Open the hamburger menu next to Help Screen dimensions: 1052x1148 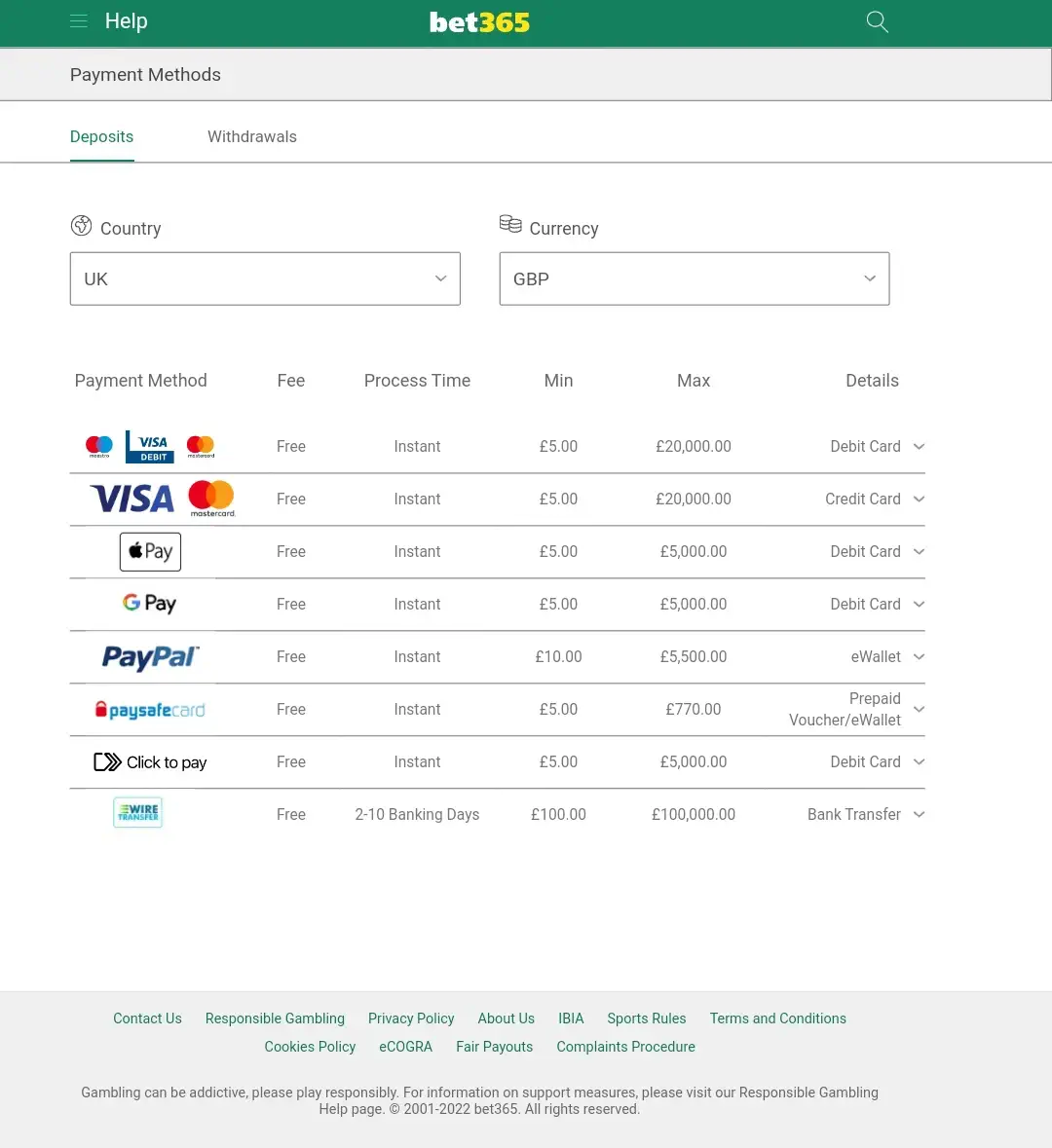[78, 21]
